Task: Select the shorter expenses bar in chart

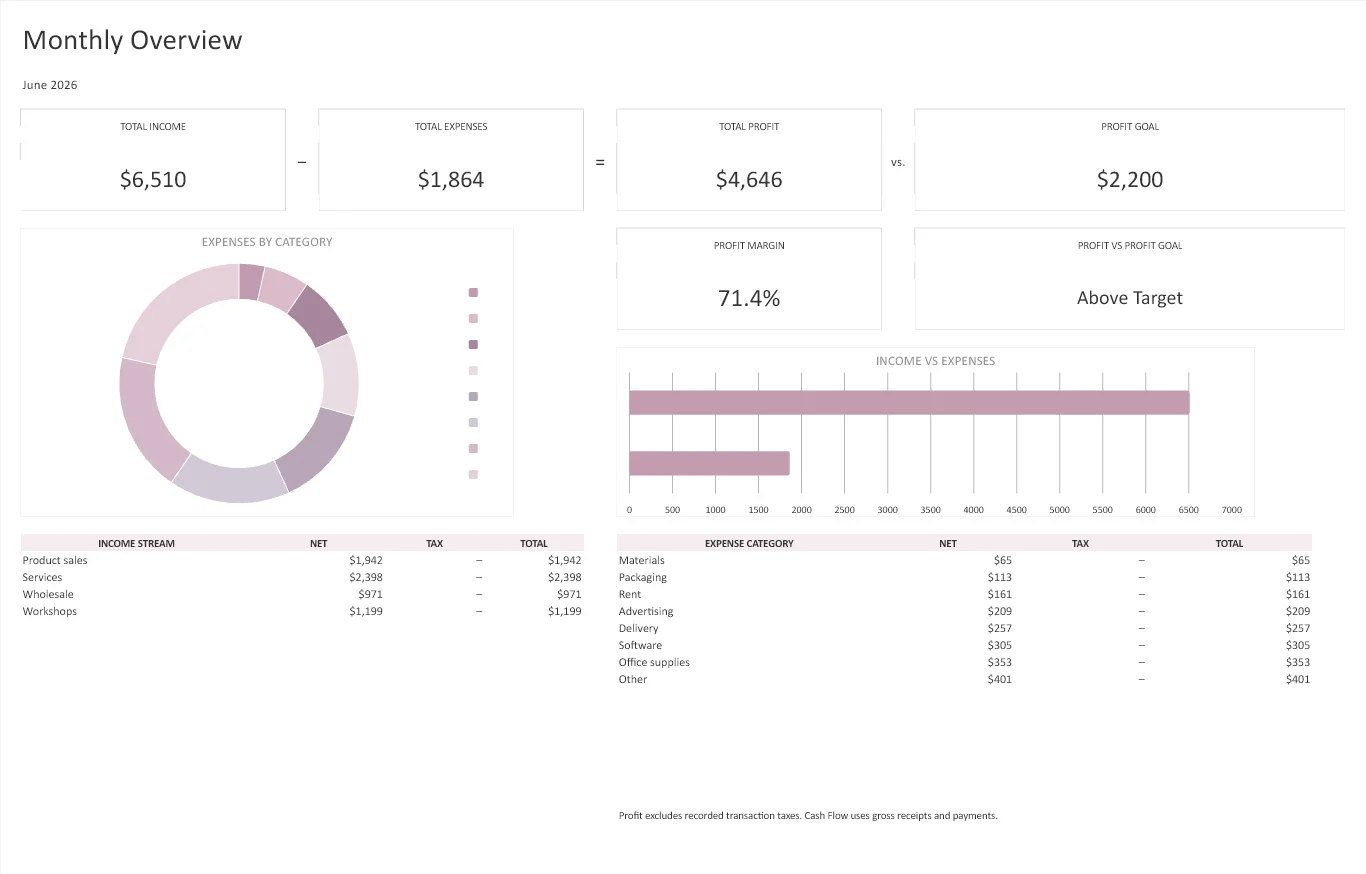Action: (x=709, y=463)
